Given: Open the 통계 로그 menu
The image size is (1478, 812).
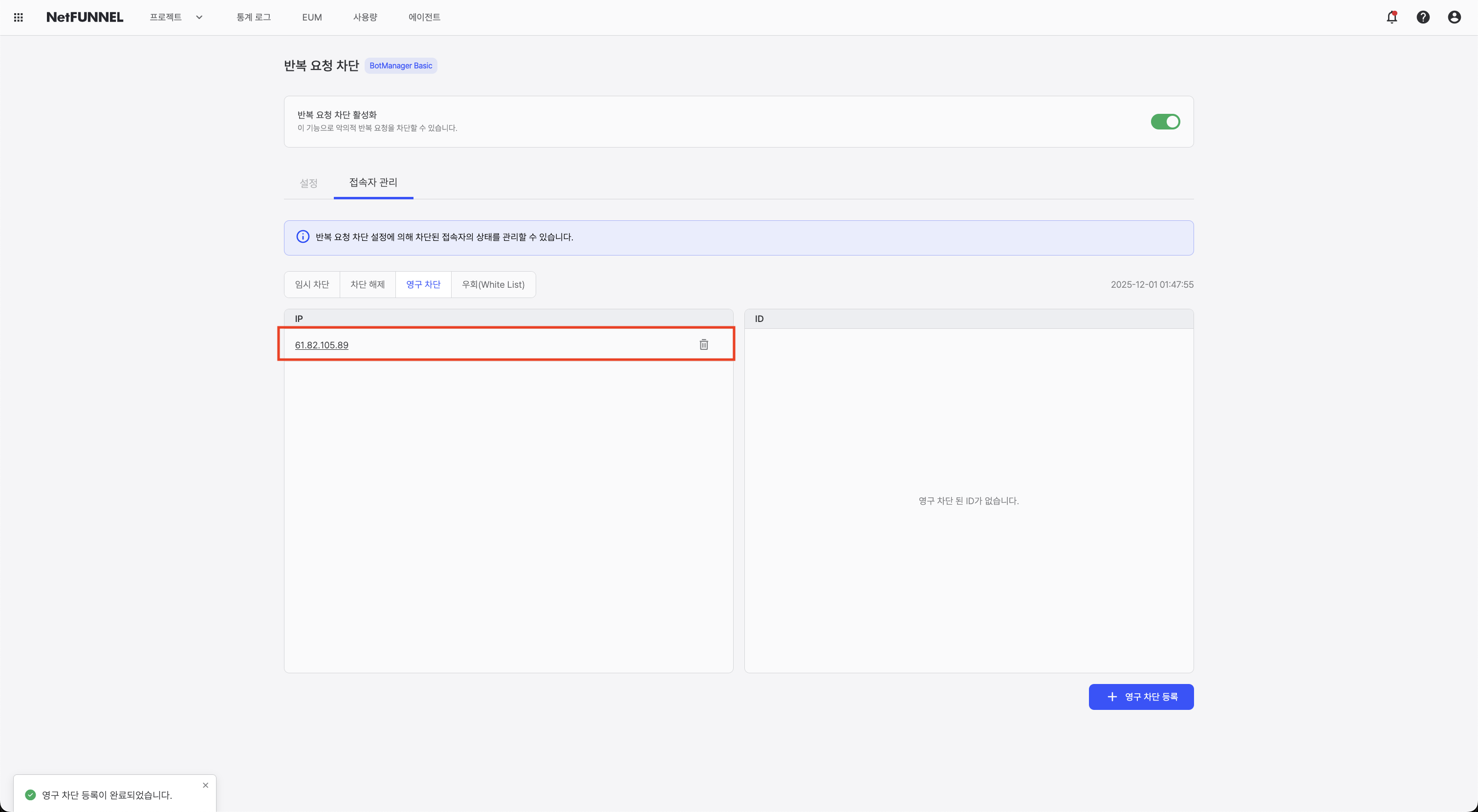Looking at the screenshot, I should click(254, 17).
